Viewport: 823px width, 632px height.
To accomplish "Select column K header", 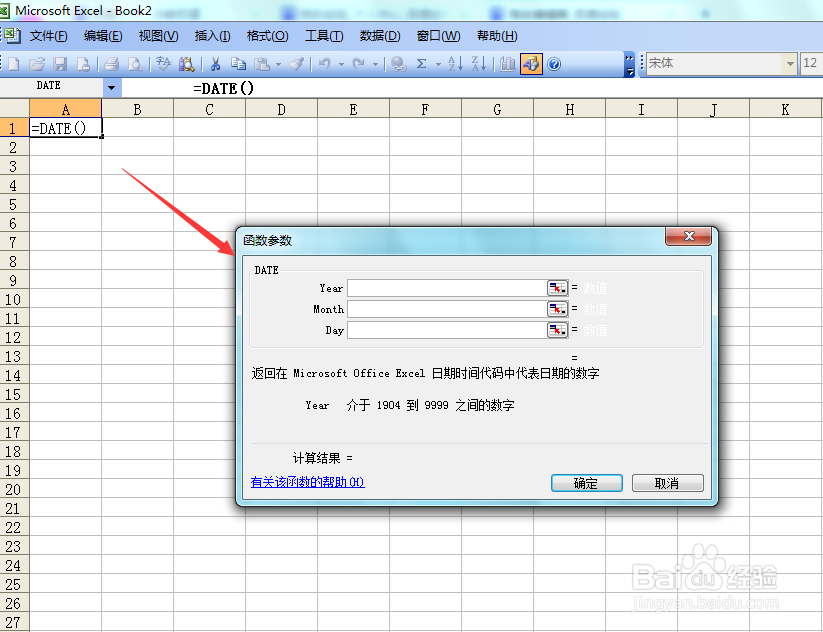I will pos(786,109).
